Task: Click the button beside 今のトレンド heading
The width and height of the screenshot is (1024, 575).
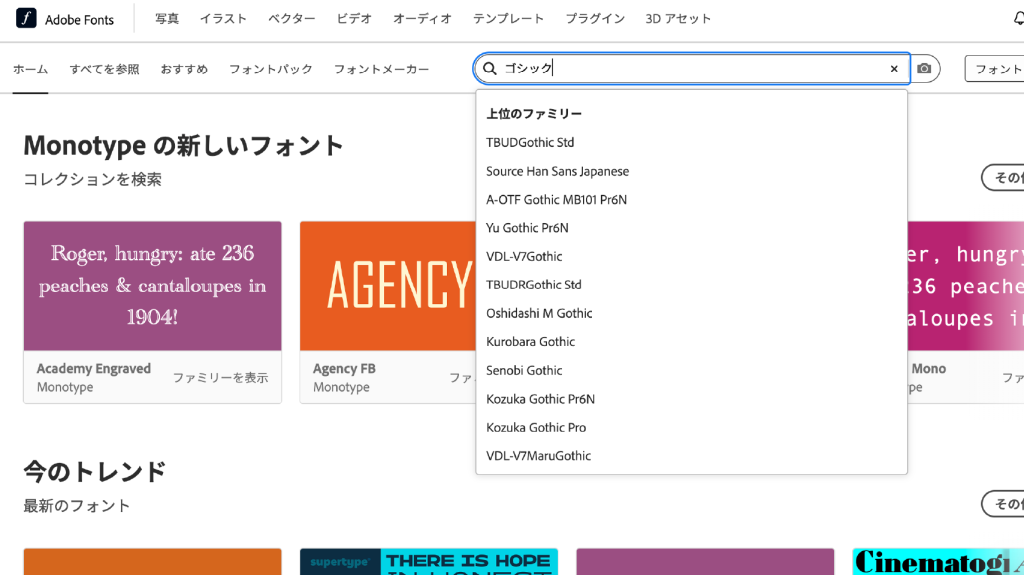Action: pos(1003,503)
